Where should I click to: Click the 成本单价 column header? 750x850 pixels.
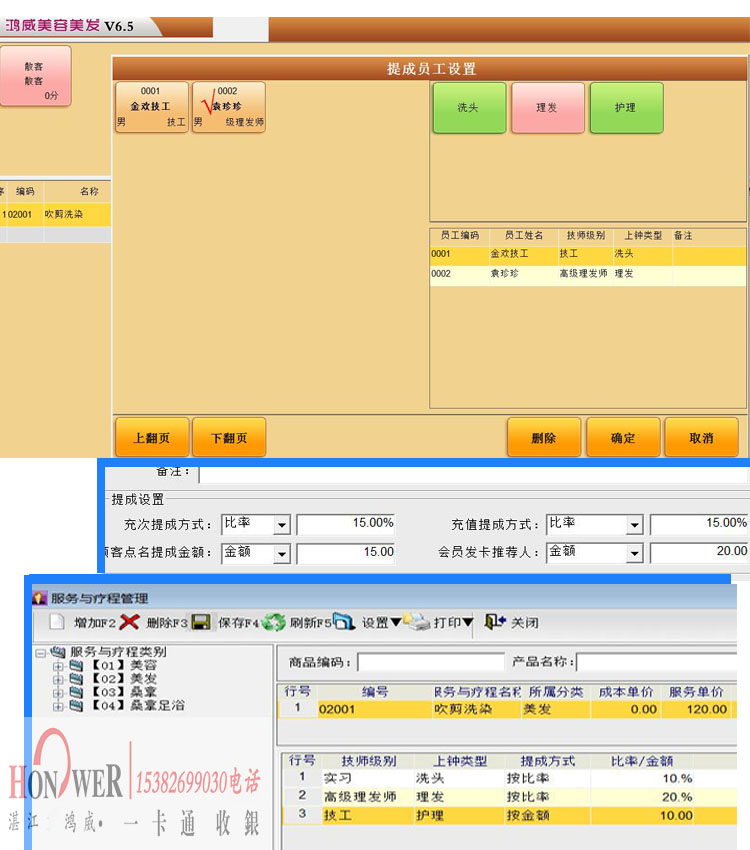(625, 692)
